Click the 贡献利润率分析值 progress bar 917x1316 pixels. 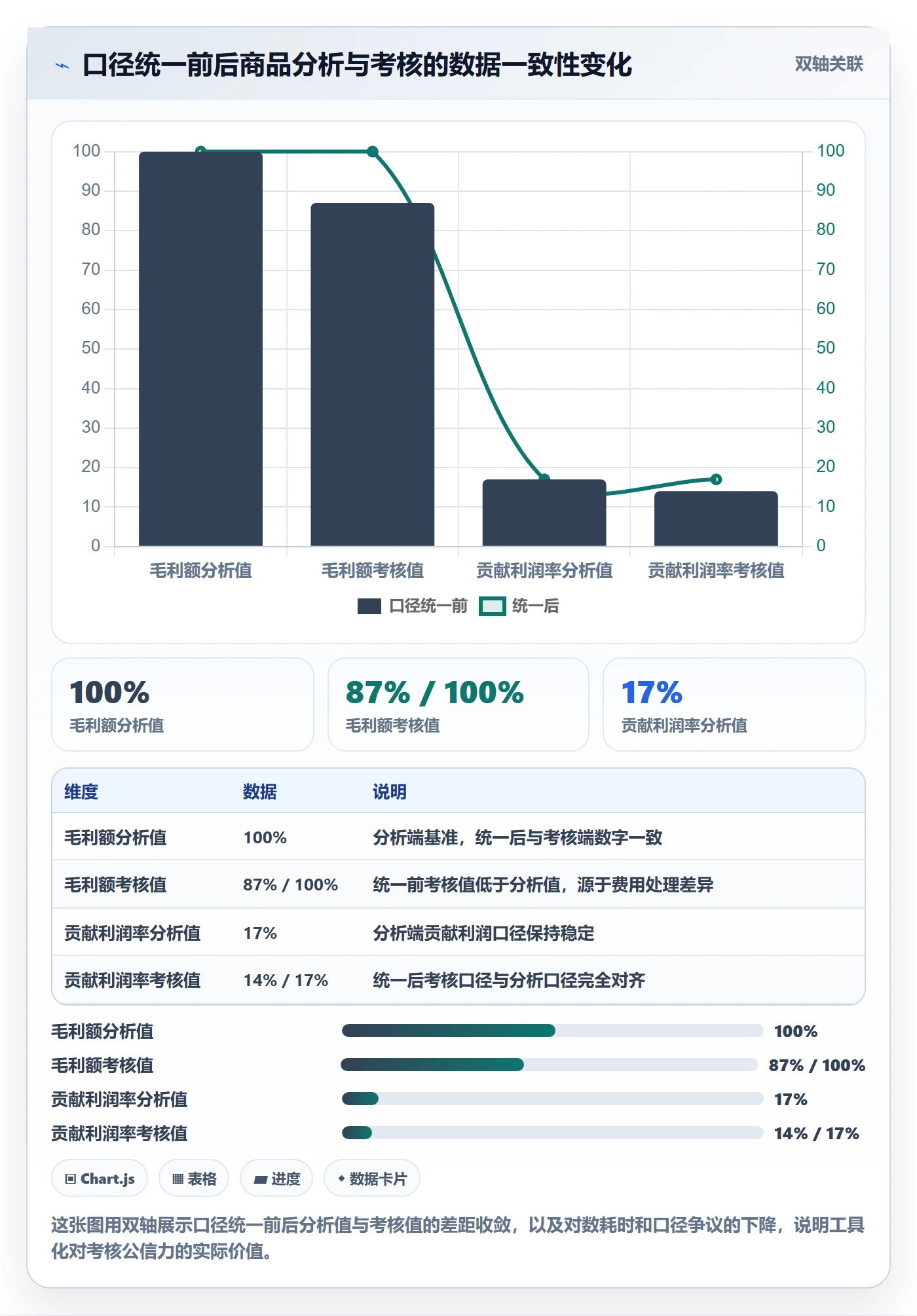552,1099
